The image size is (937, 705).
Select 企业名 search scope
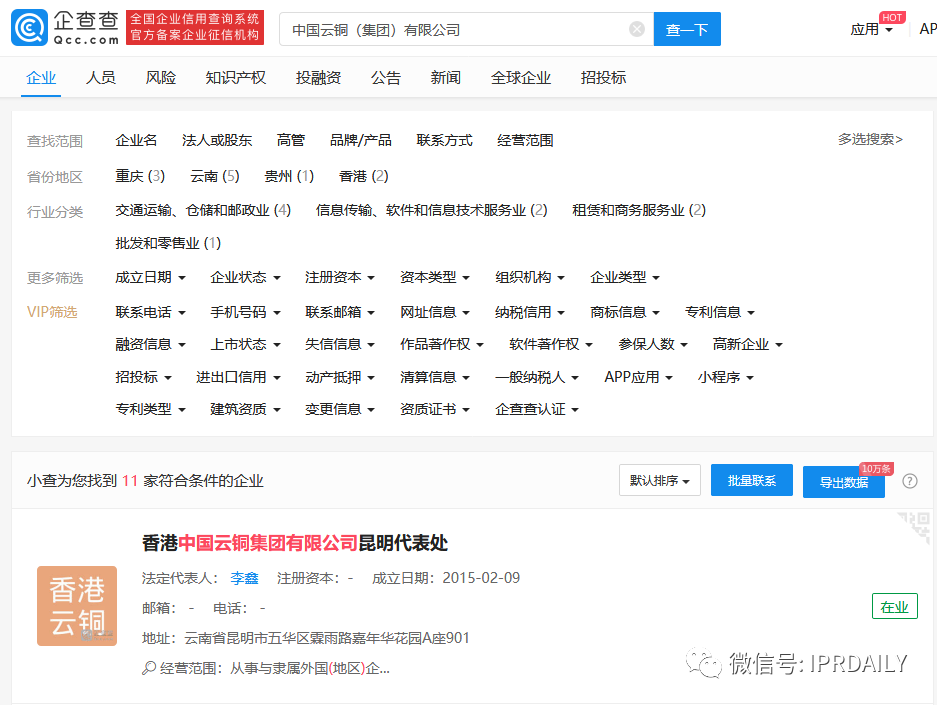coord(136,140)
